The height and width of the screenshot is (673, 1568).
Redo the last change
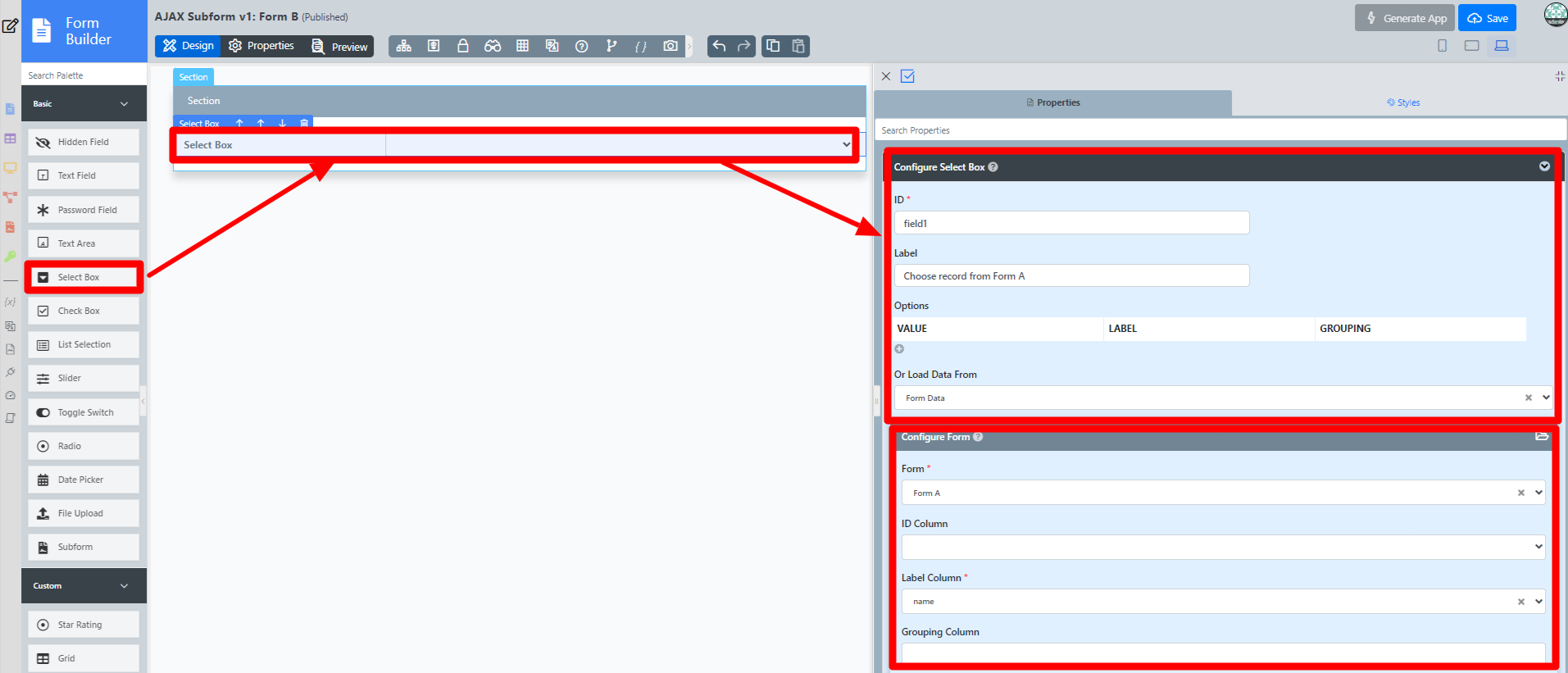click(743, 46)
